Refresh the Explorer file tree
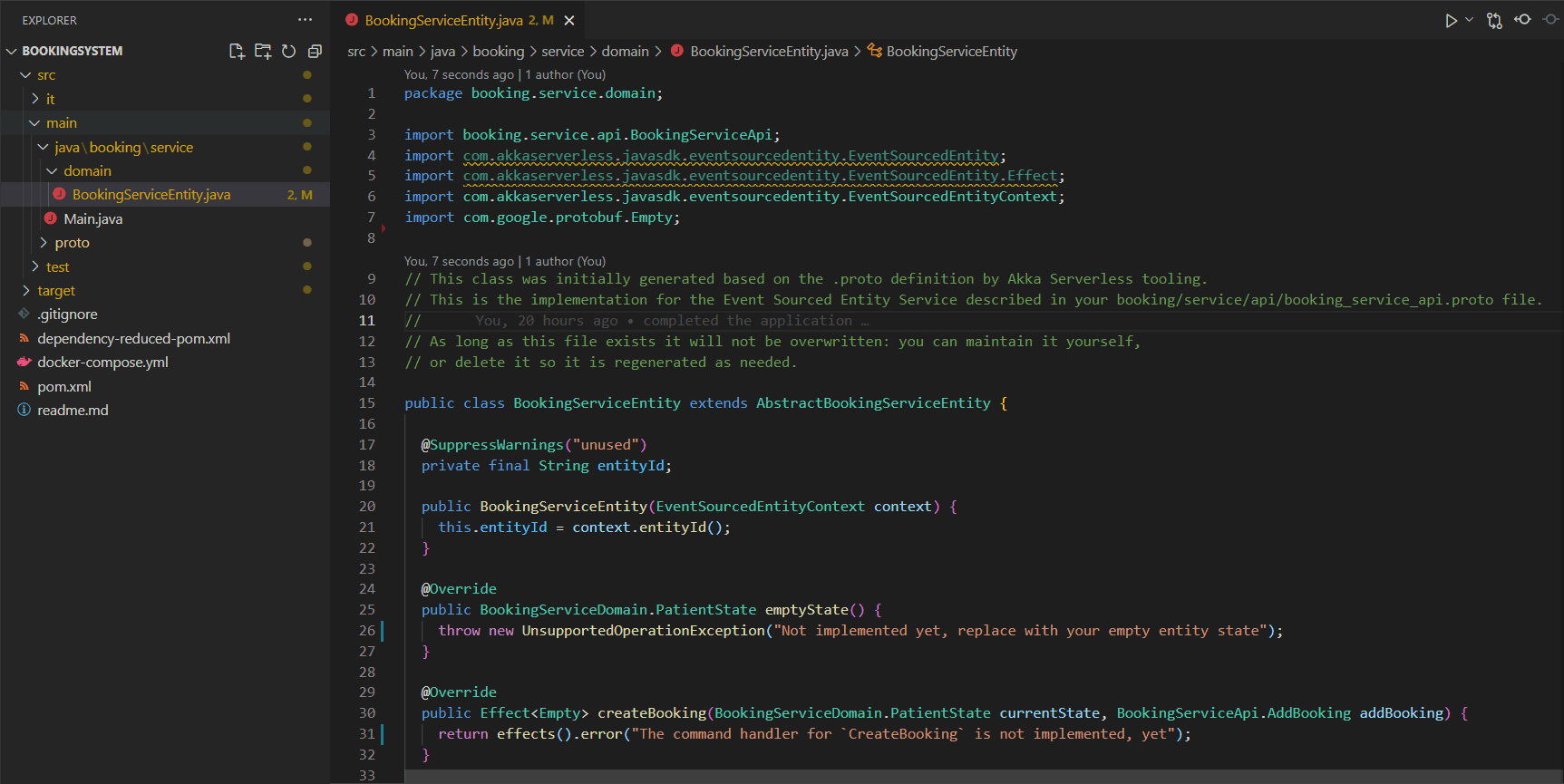Image resolution: width=1564 pixels, height=784 pixels. [x=288, y=51]
